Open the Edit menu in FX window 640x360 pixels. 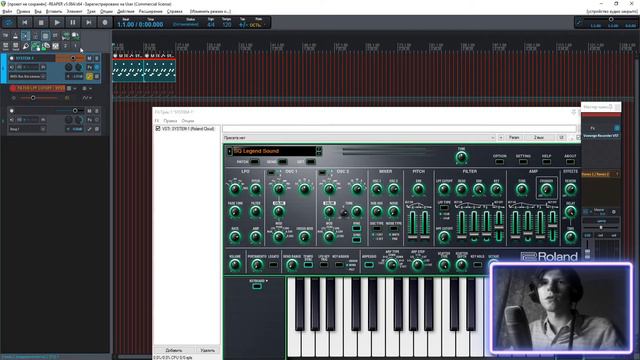click(170, 121)
